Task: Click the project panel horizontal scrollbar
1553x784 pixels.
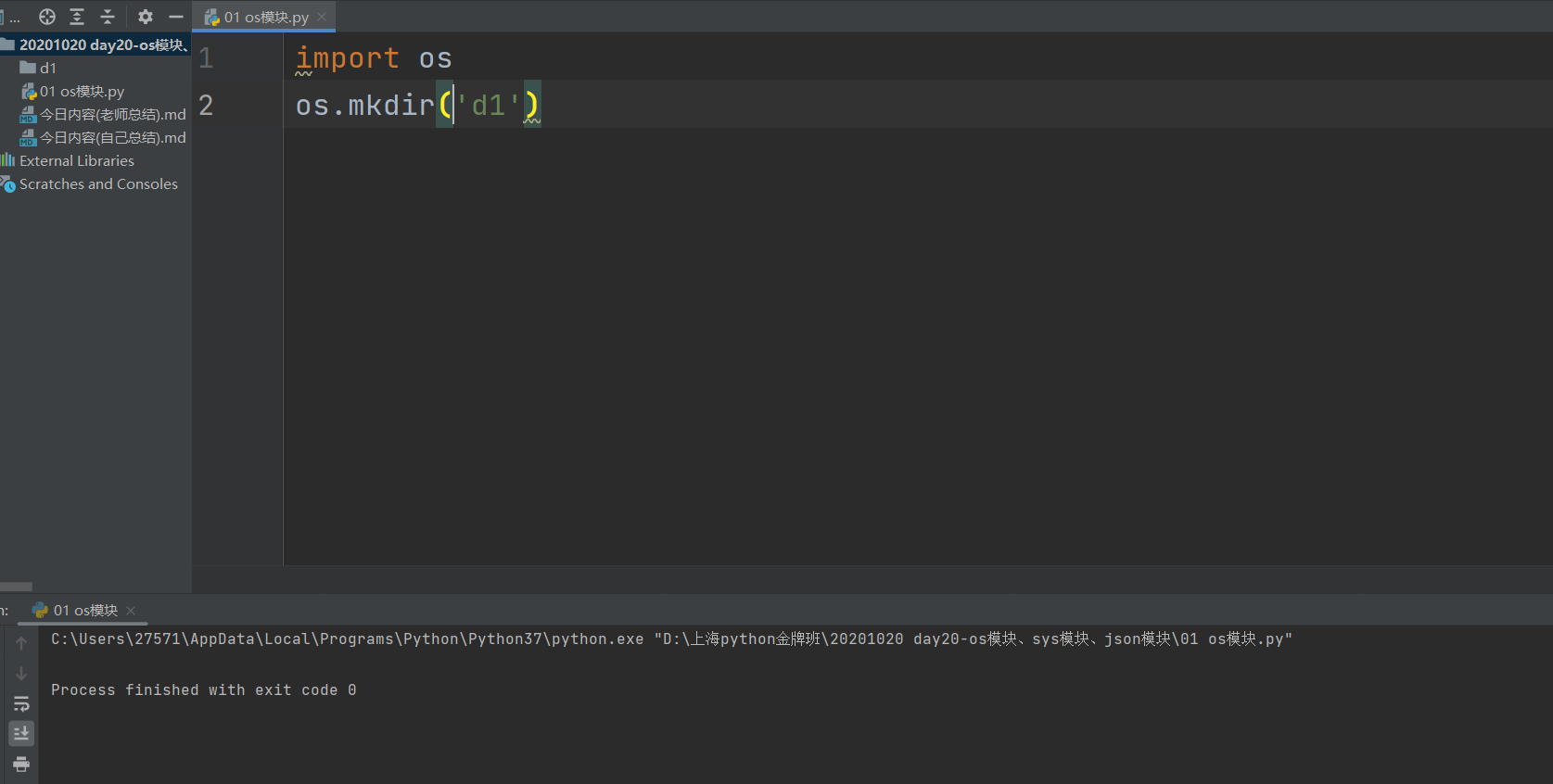Action: pos(16,587)
